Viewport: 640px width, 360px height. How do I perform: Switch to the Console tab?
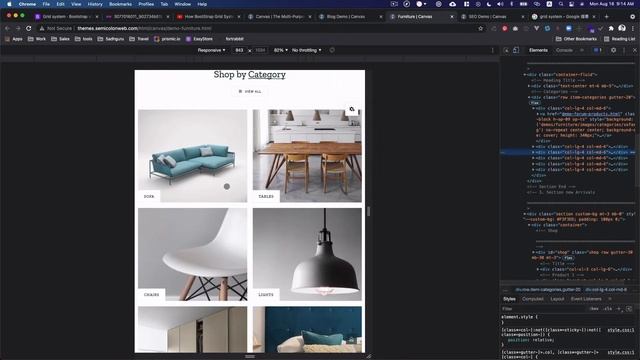[564, 50]
